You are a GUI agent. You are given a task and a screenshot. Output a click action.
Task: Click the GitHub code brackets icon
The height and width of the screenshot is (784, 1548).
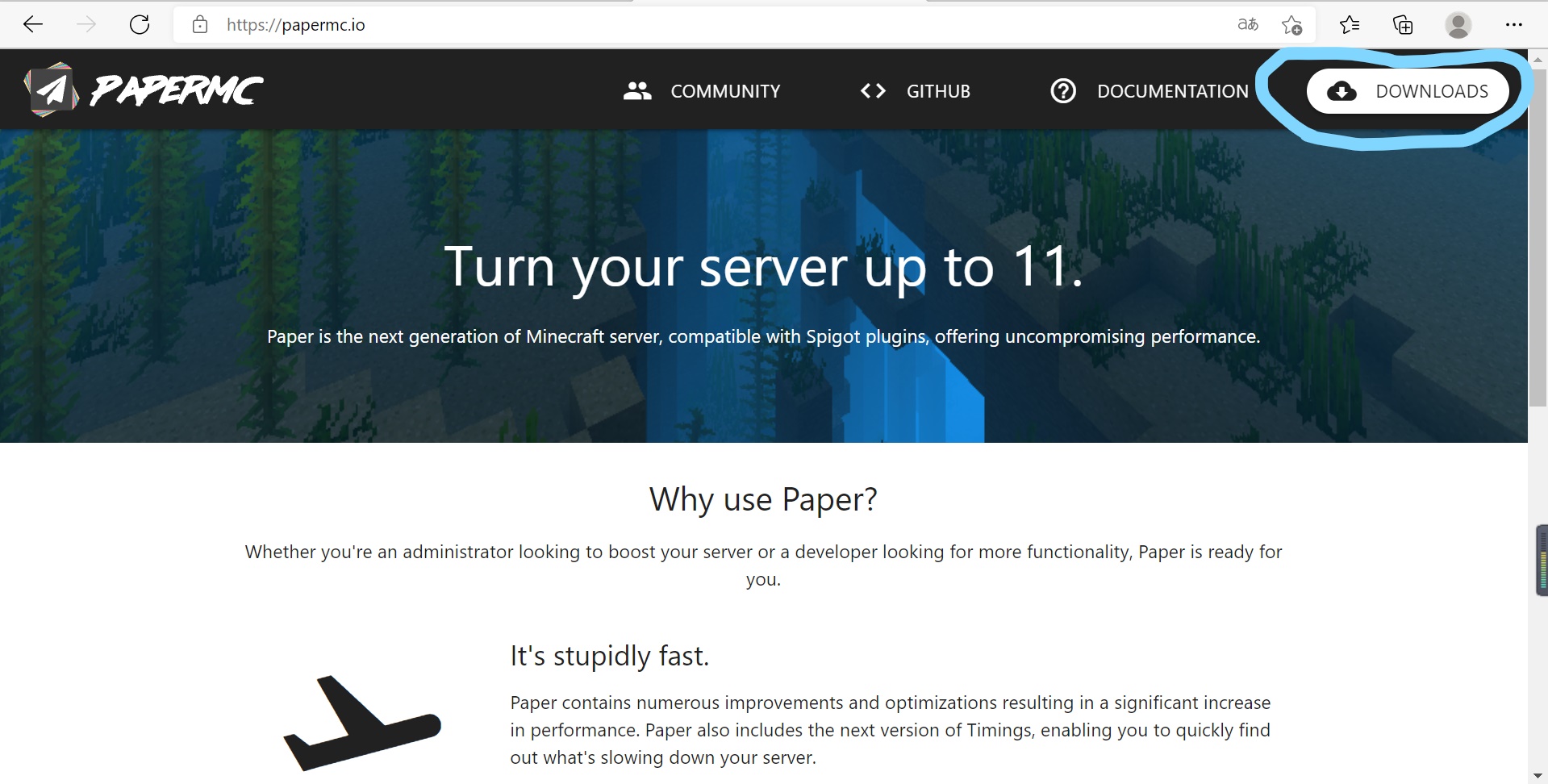pos(873,91)
